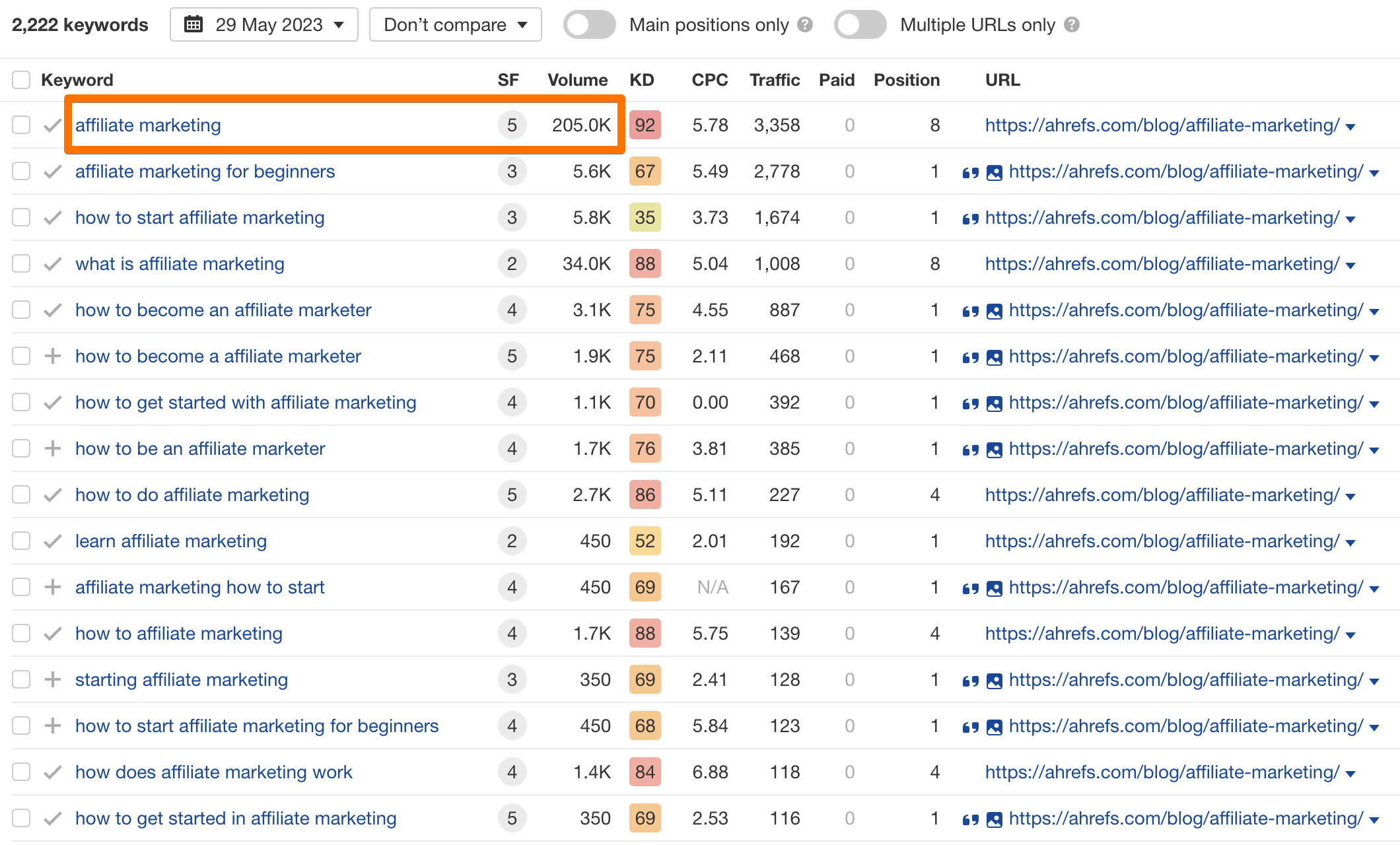
Task: Click the plus icon beside how to become a affiliate marketer
Action: pyautogui.click(x=52, y=356)
